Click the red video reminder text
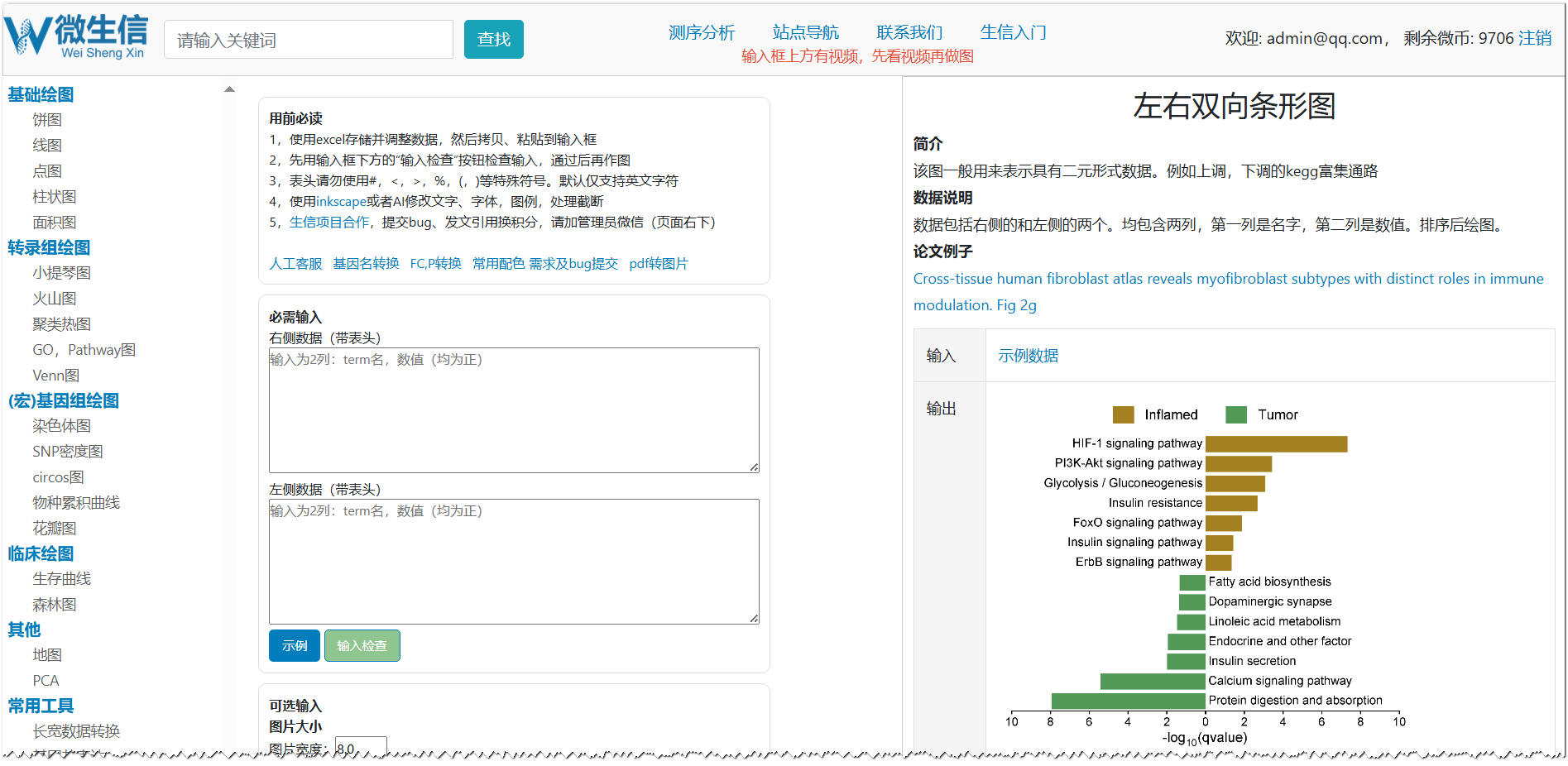Image resolution: width=1568 pixels, height=766 pixels. coord(857,56)
